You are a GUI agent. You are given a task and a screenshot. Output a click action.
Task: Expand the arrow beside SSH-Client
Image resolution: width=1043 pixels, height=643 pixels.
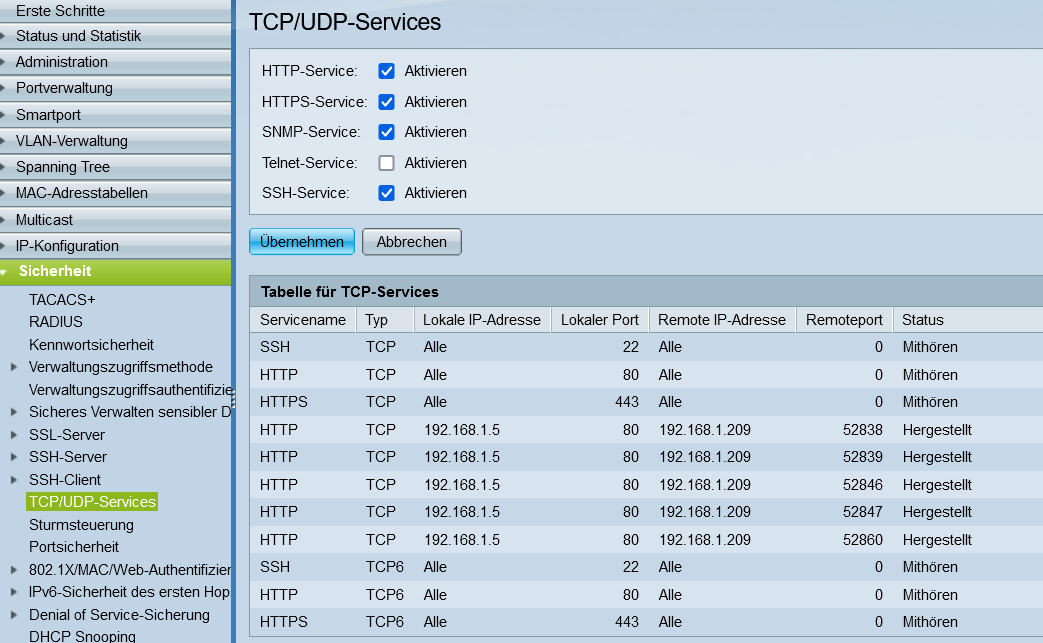click(14, 479)
